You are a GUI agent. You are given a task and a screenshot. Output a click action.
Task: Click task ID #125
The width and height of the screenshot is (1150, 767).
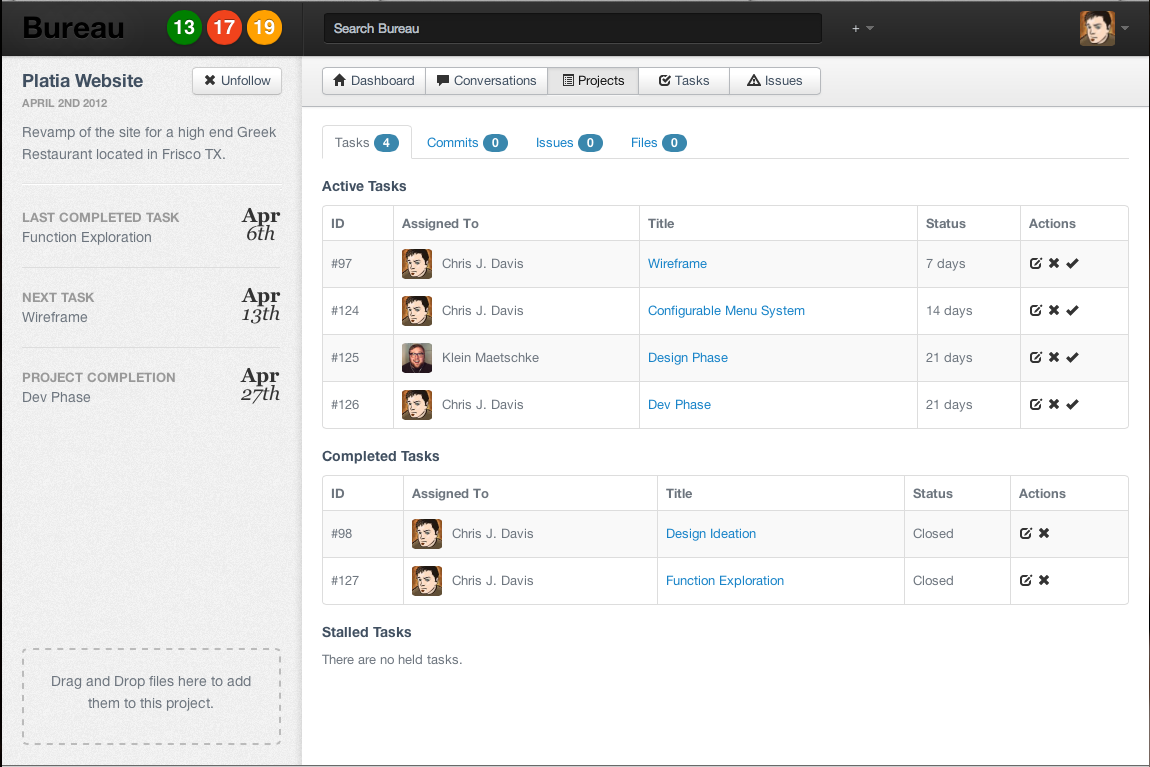pyautogui.click(x=345, y=357)
